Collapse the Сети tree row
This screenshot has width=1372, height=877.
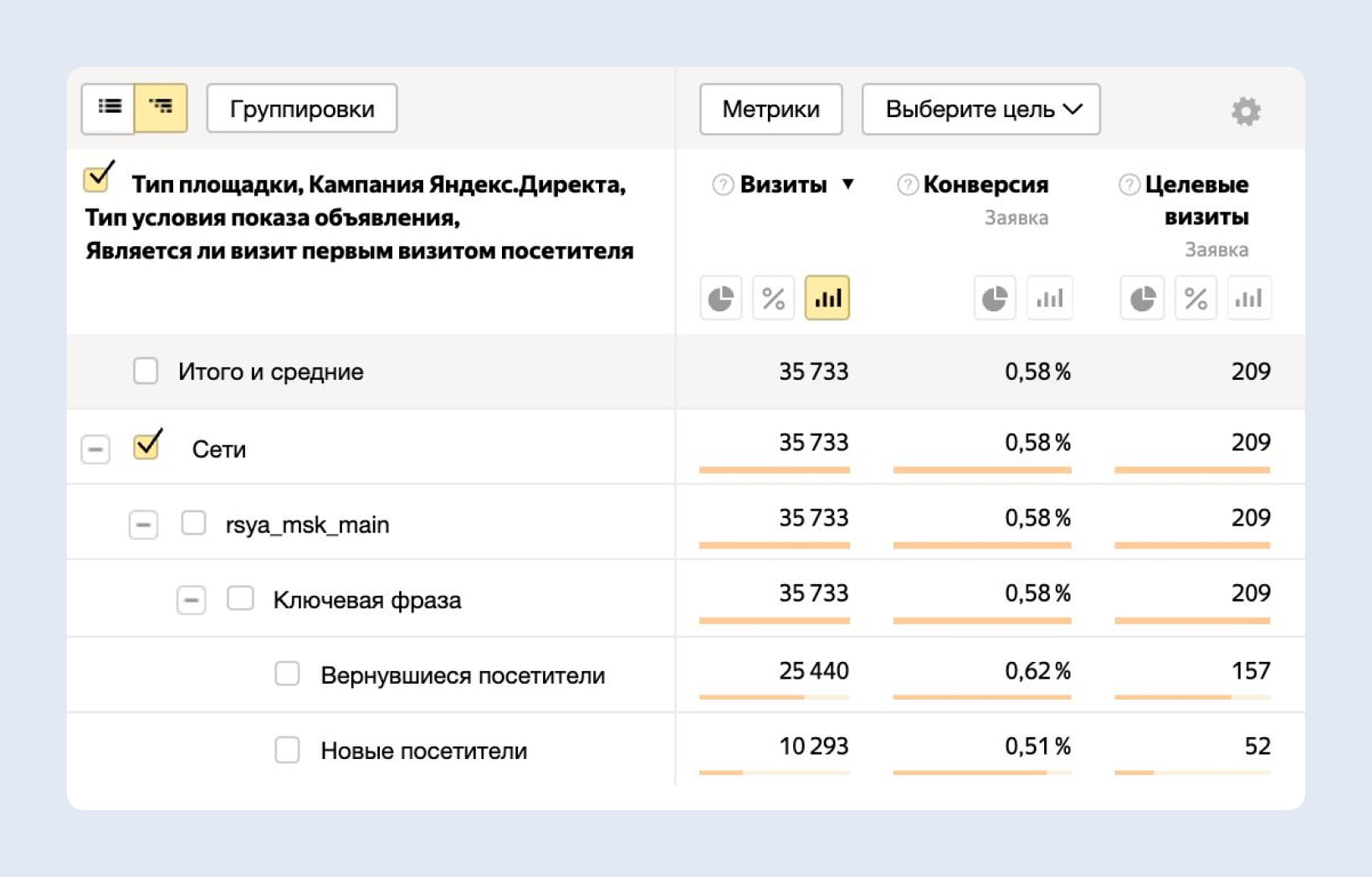[95, 449]
